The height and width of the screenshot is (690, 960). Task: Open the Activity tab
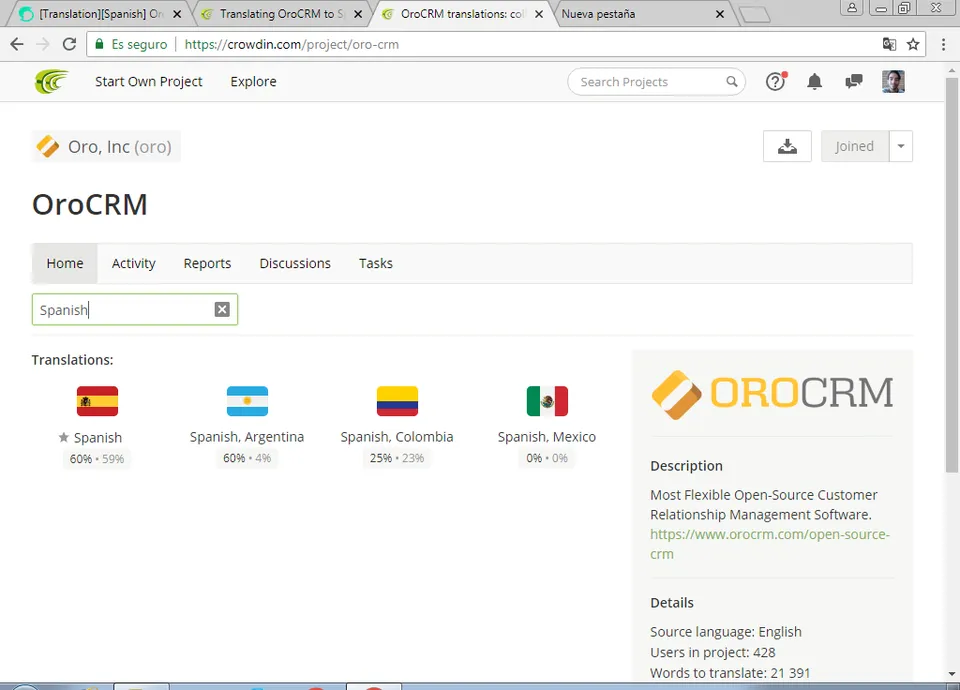coord(133,263)
